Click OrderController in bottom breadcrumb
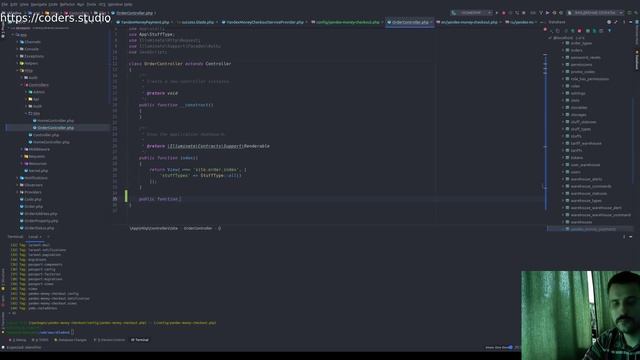 [x=198, y=228]
